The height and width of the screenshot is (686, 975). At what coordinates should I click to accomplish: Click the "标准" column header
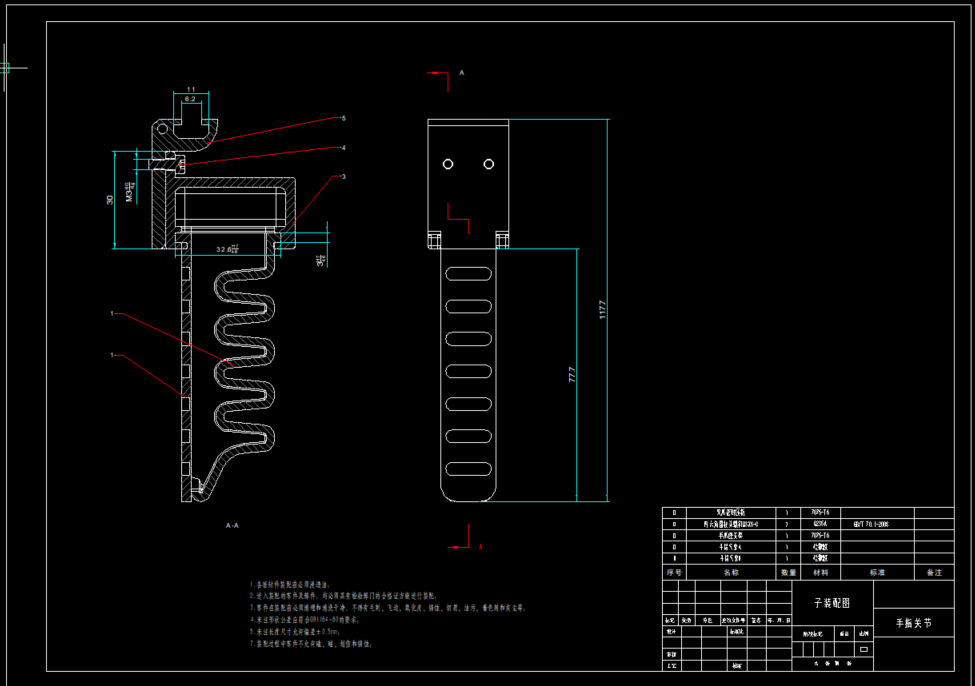pos(877,572)
